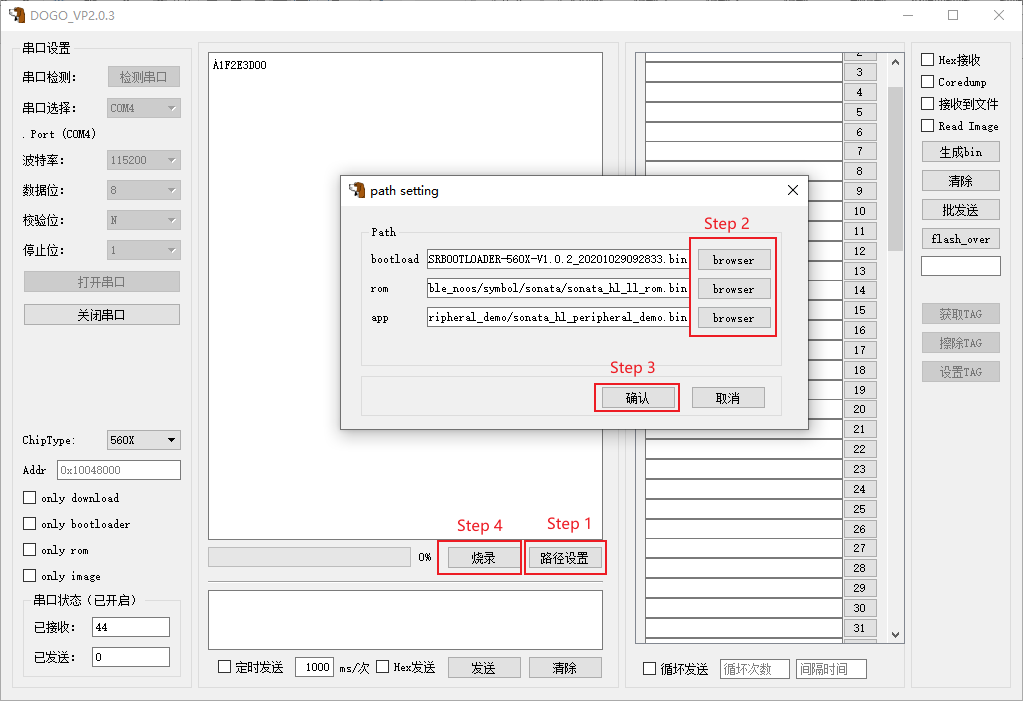Click send button number 5 in list

point(859,112)
